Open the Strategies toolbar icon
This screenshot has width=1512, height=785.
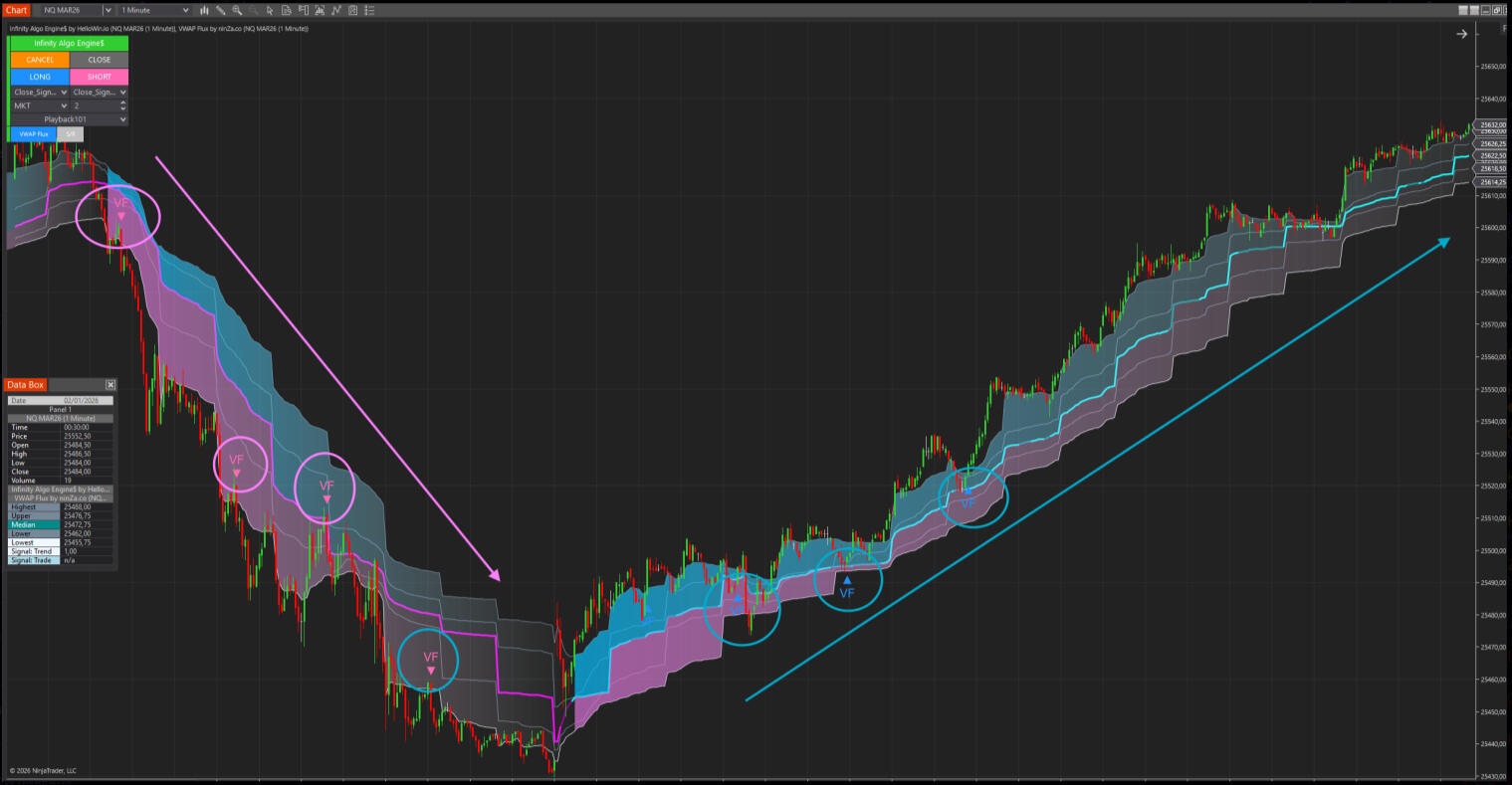(x=354, y=10)
